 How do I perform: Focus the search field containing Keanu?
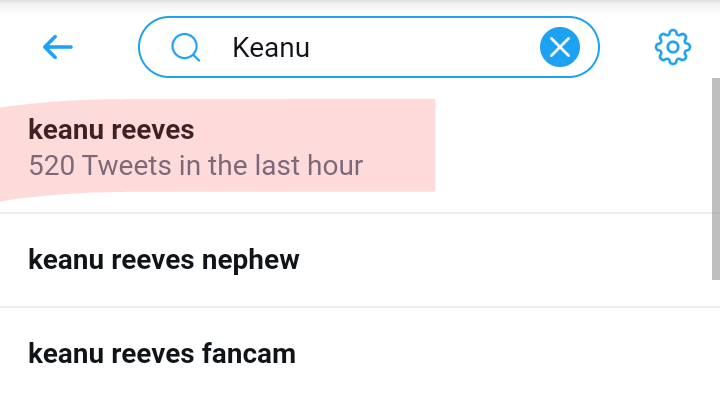369,47
